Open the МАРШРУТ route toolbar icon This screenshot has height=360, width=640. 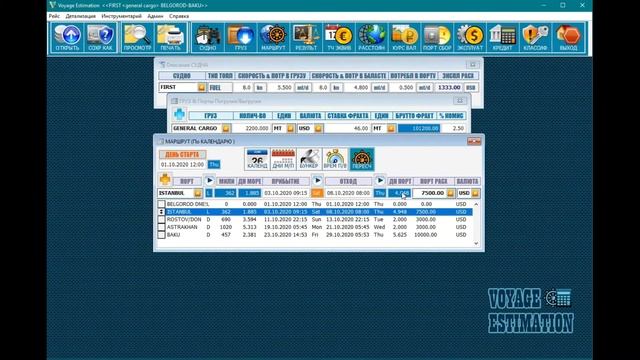pos(273,38)
